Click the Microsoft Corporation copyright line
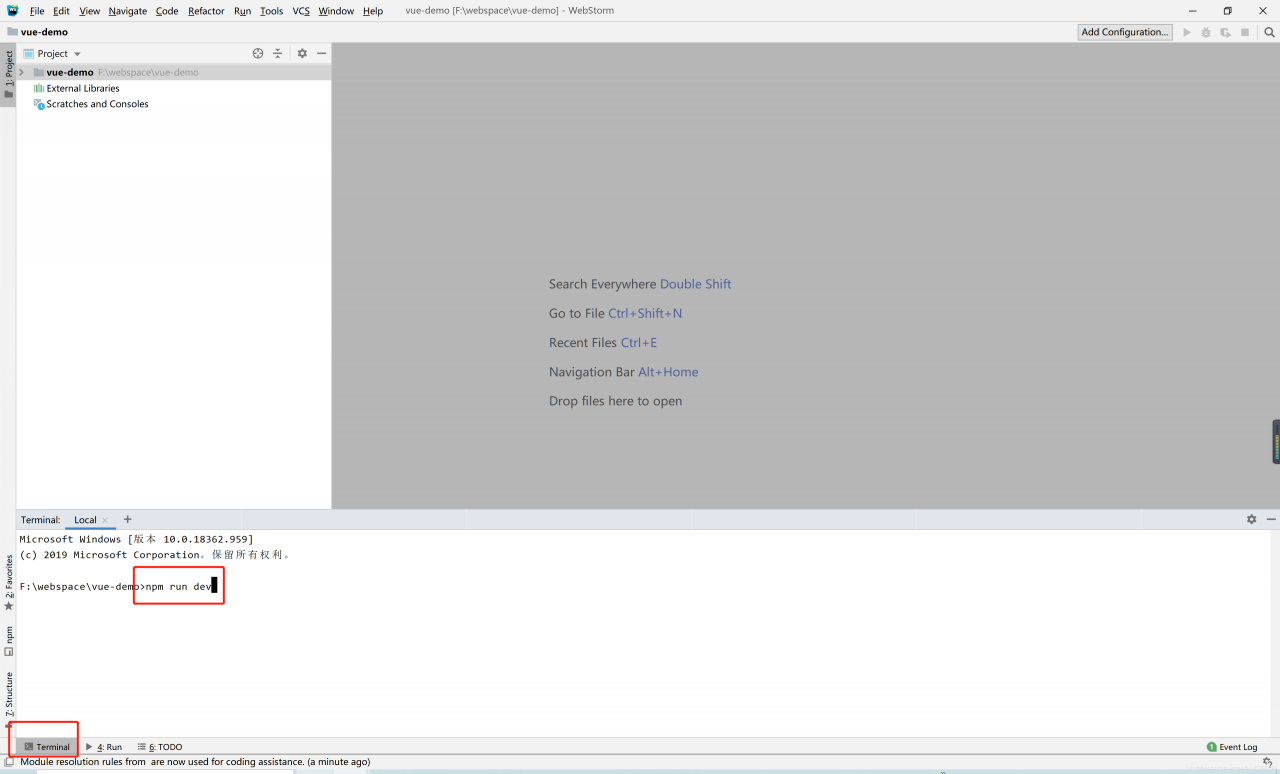 coord(154,555)
